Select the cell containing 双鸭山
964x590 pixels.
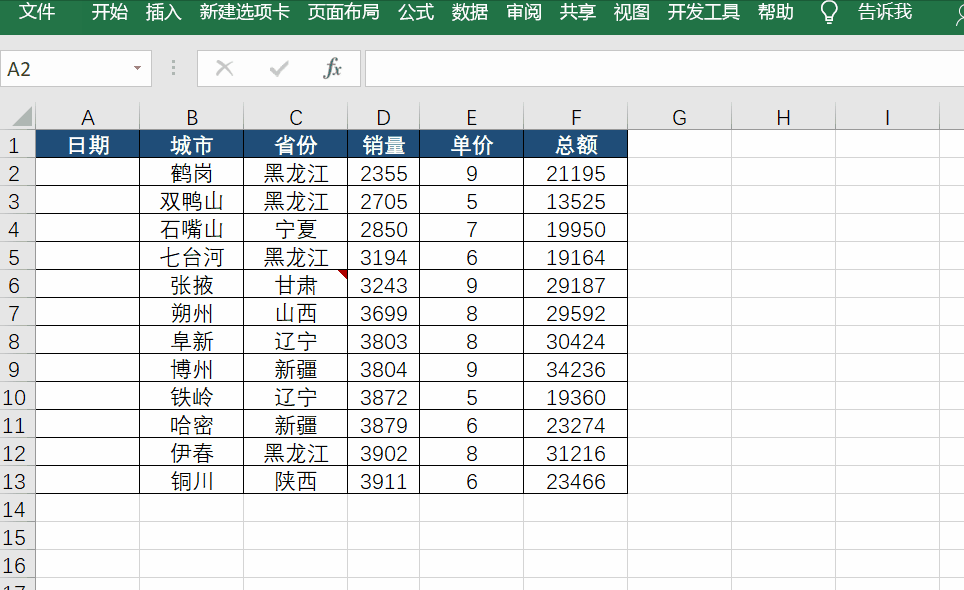coord(192,202)
